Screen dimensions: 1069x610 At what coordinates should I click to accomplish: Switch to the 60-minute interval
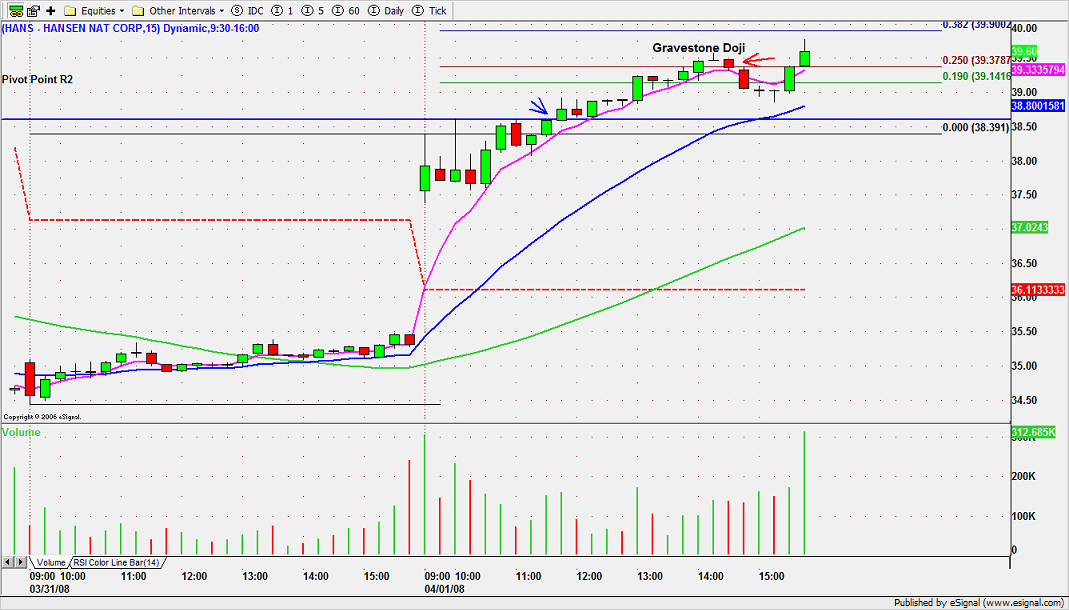coord(348,11)
